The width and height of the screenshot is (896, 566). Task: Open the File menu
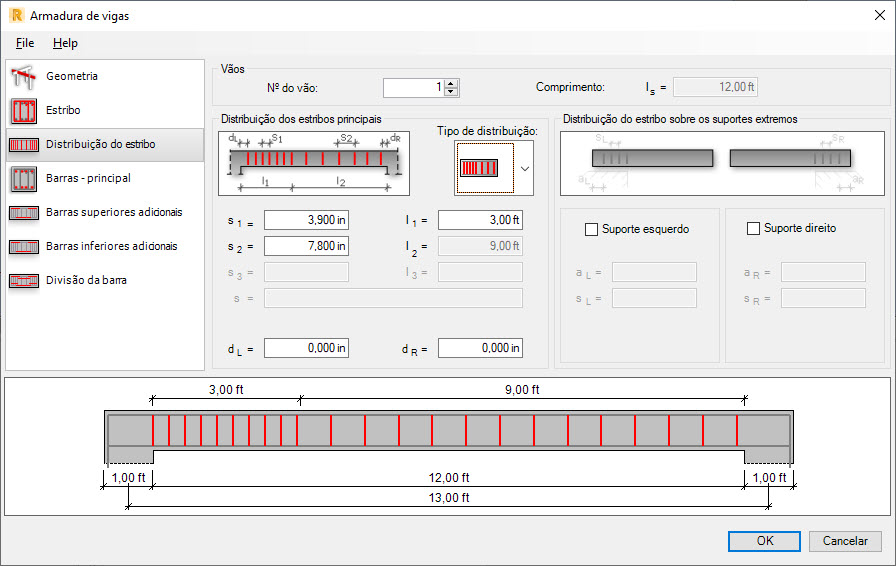[25, 43]
